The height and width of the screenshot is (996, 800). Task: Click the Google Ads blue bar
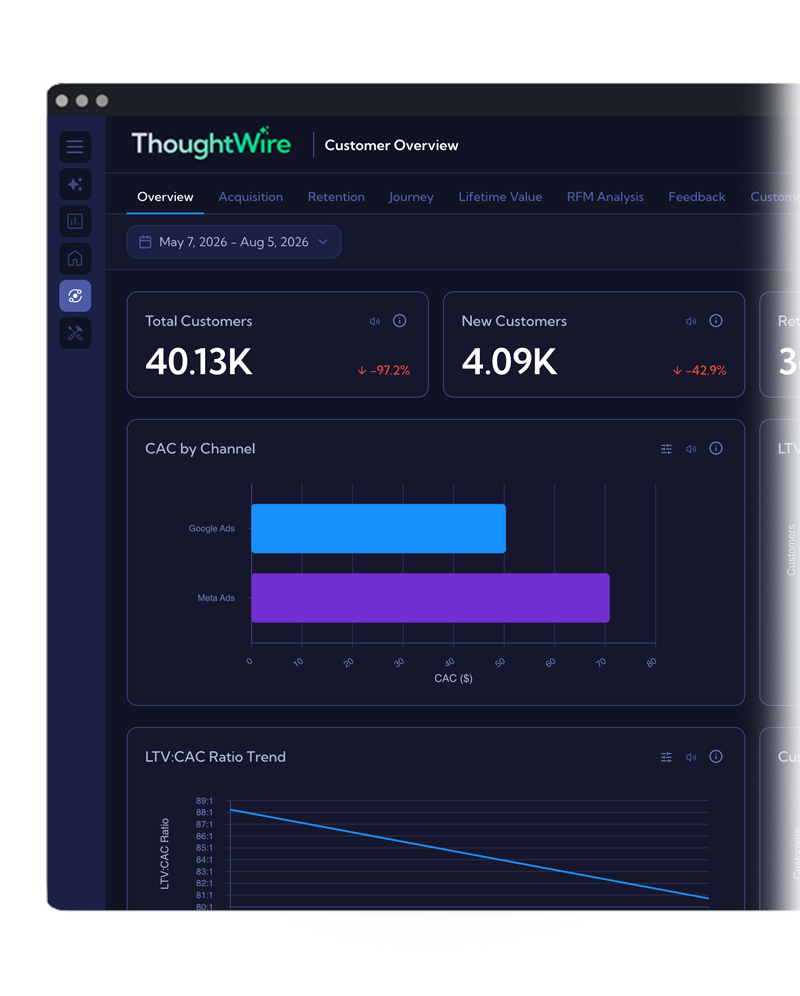379,528
